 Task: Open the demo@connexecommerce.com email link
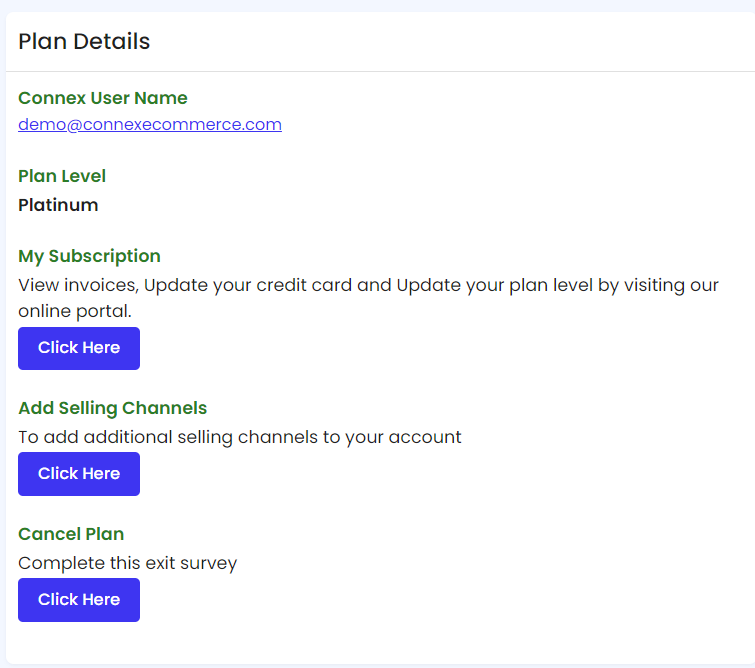(x=150, y=124)
